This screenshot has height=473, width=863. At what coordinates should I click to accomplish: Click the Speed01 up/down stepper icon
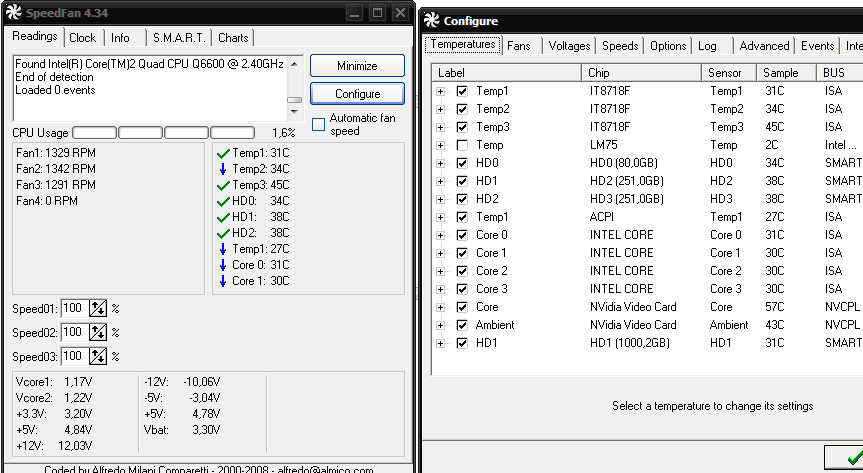point(98,308)
